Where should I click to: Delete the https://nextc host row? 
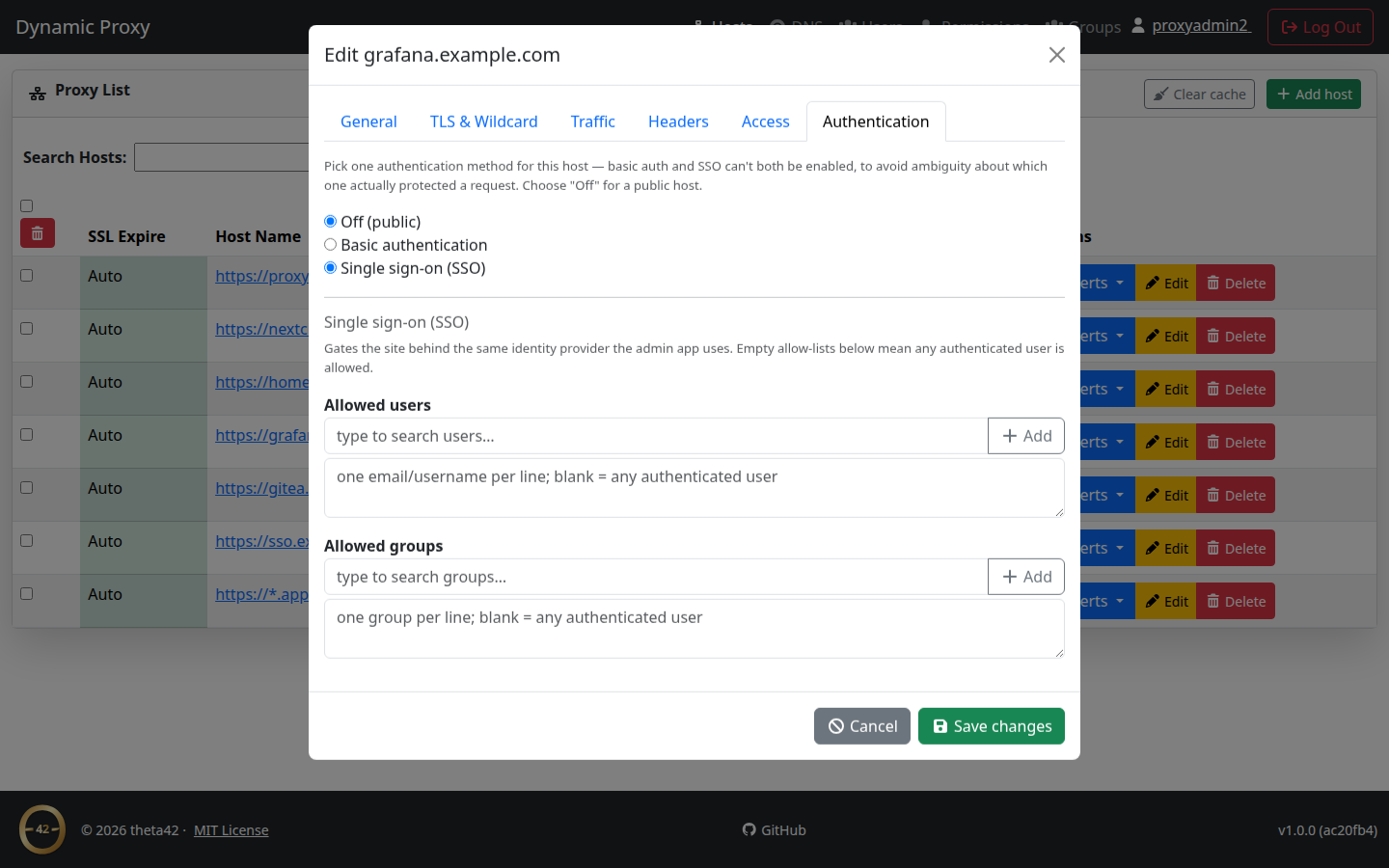(x=1236, y=336)
